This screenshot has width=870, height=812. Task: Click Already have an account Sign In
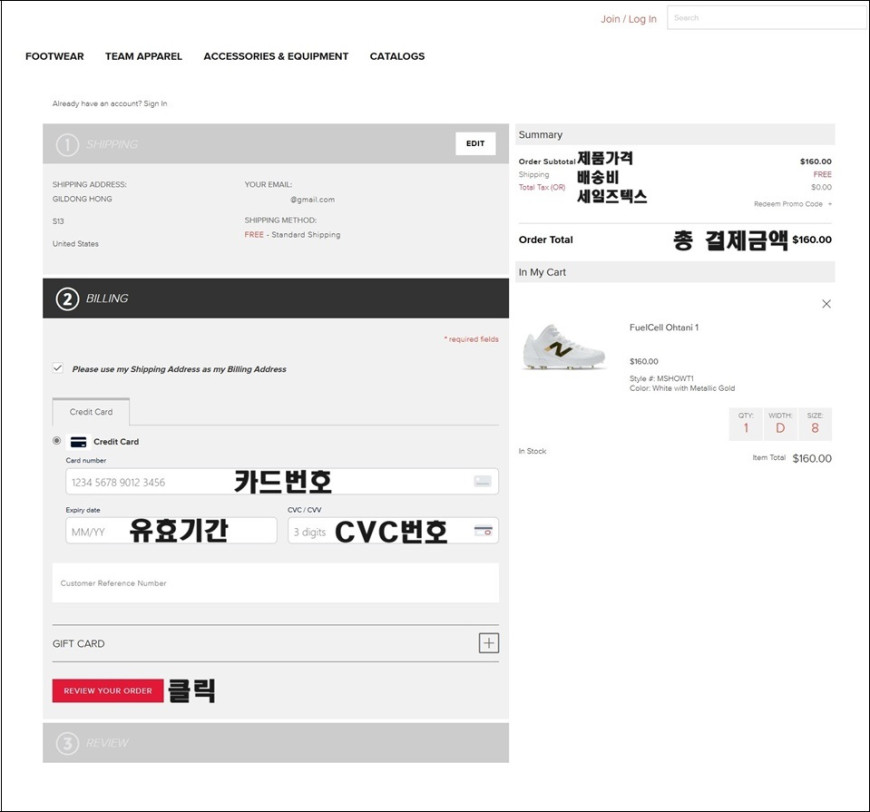coord(110,103)
